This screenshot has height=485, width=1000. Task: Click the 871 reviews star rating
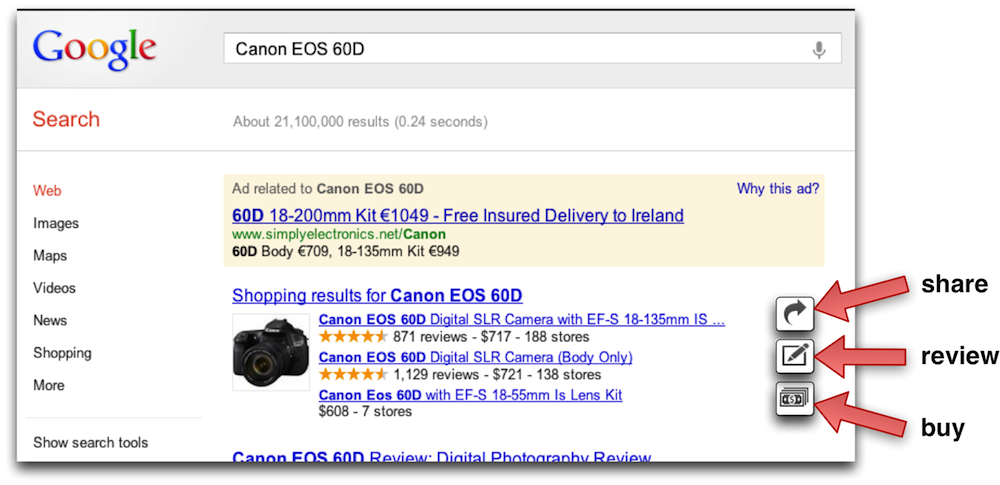click(353, 336)
